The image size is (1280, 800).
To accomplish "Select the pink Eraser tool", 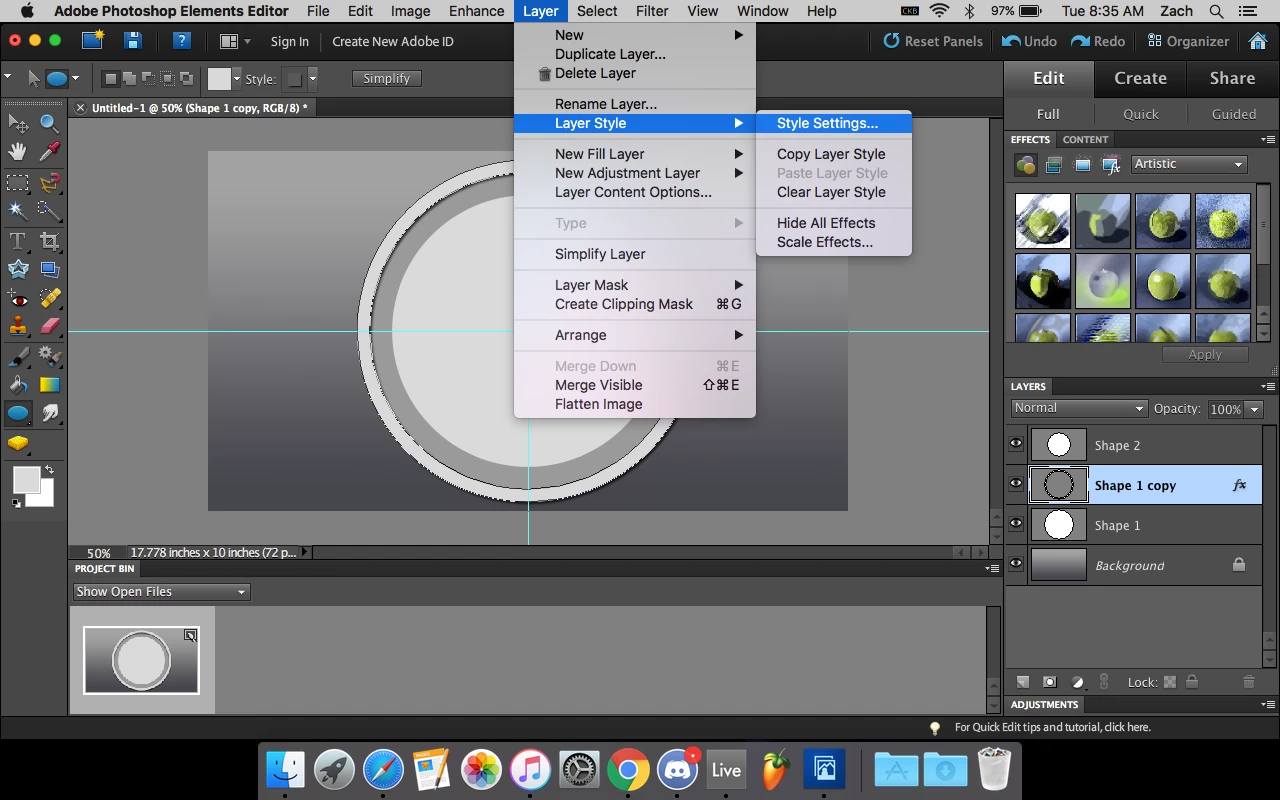I will 49,326.
